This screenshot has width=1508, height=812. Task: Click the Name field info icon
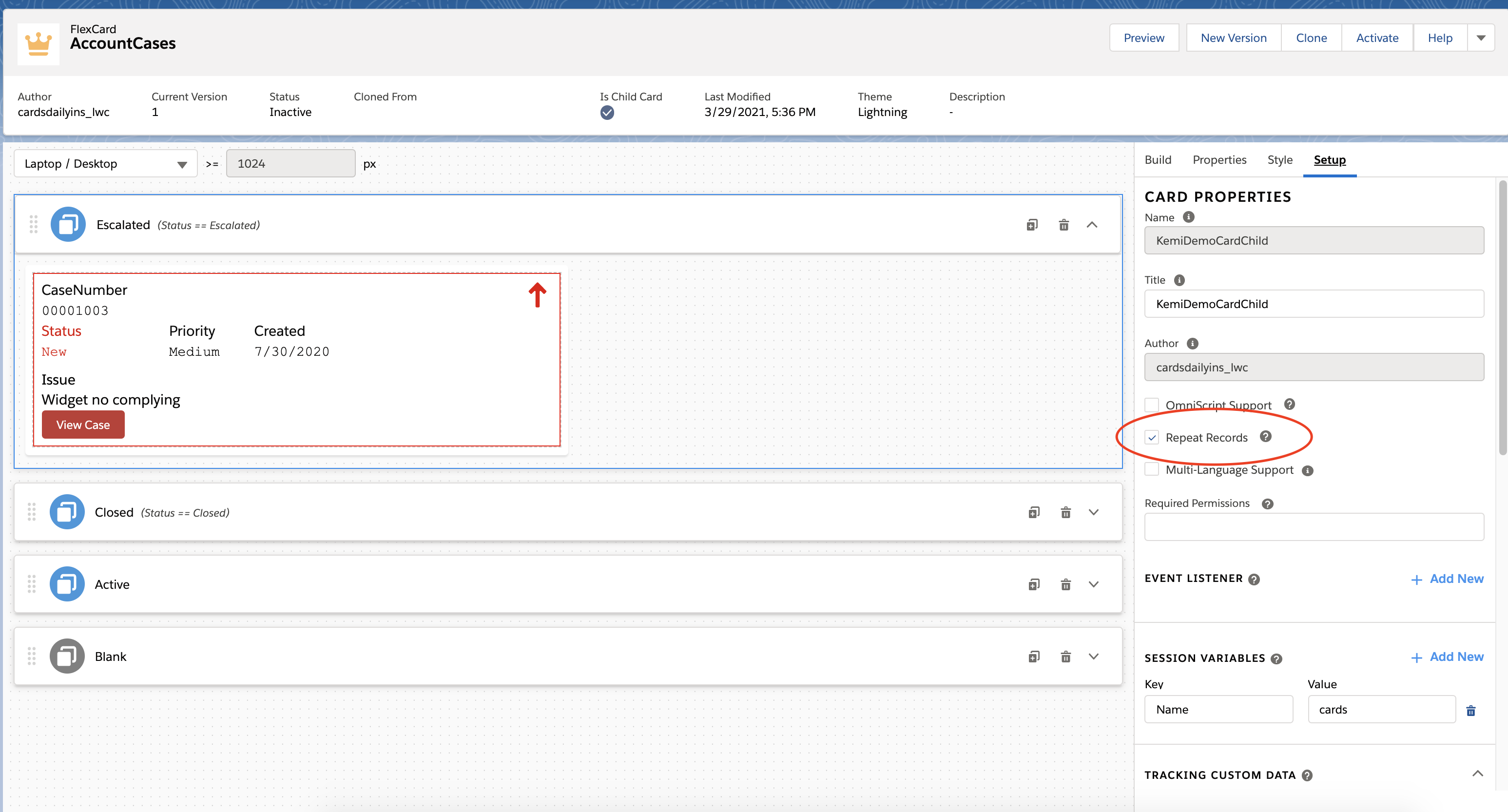1188,217
